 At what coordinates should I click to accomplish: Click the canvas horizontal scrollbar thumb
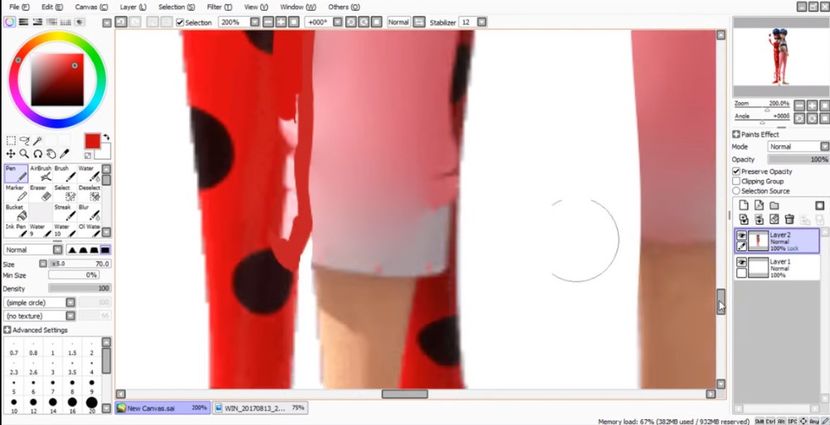coord(404,394)
